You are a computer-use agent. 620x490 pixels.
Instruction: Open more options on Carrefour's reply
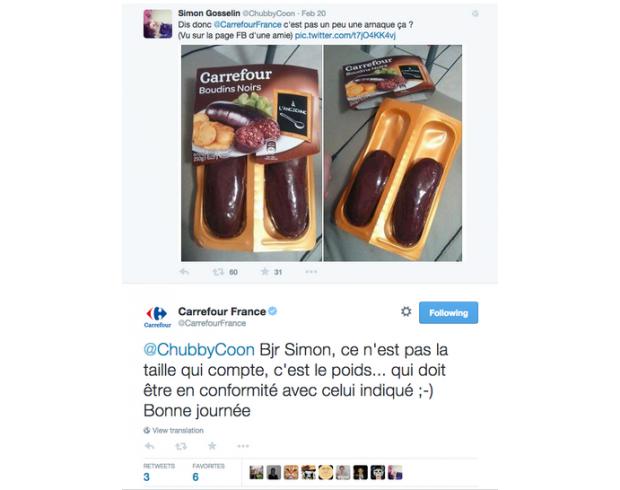click(x=243, y=446)
